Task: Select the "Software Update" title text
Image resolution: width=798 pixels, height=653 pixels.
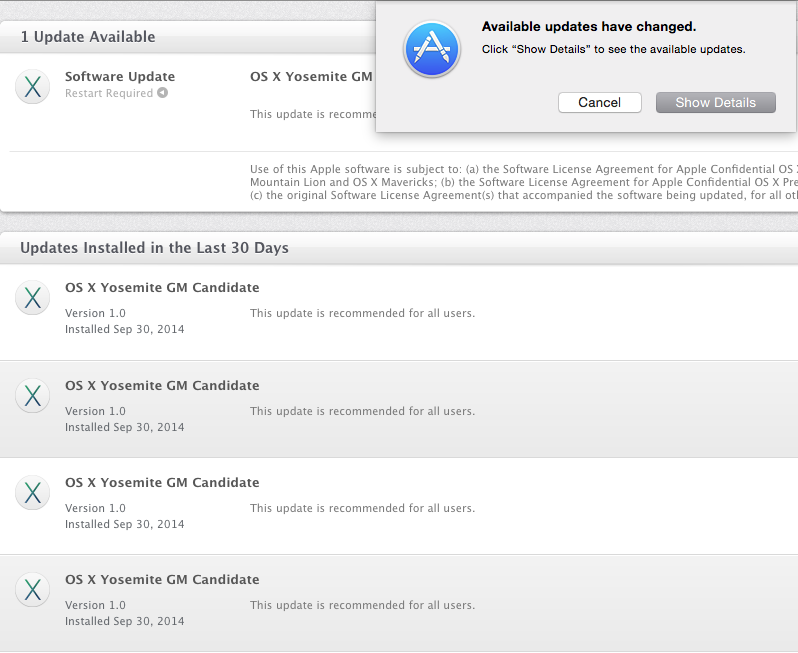Action: (120, 76)
